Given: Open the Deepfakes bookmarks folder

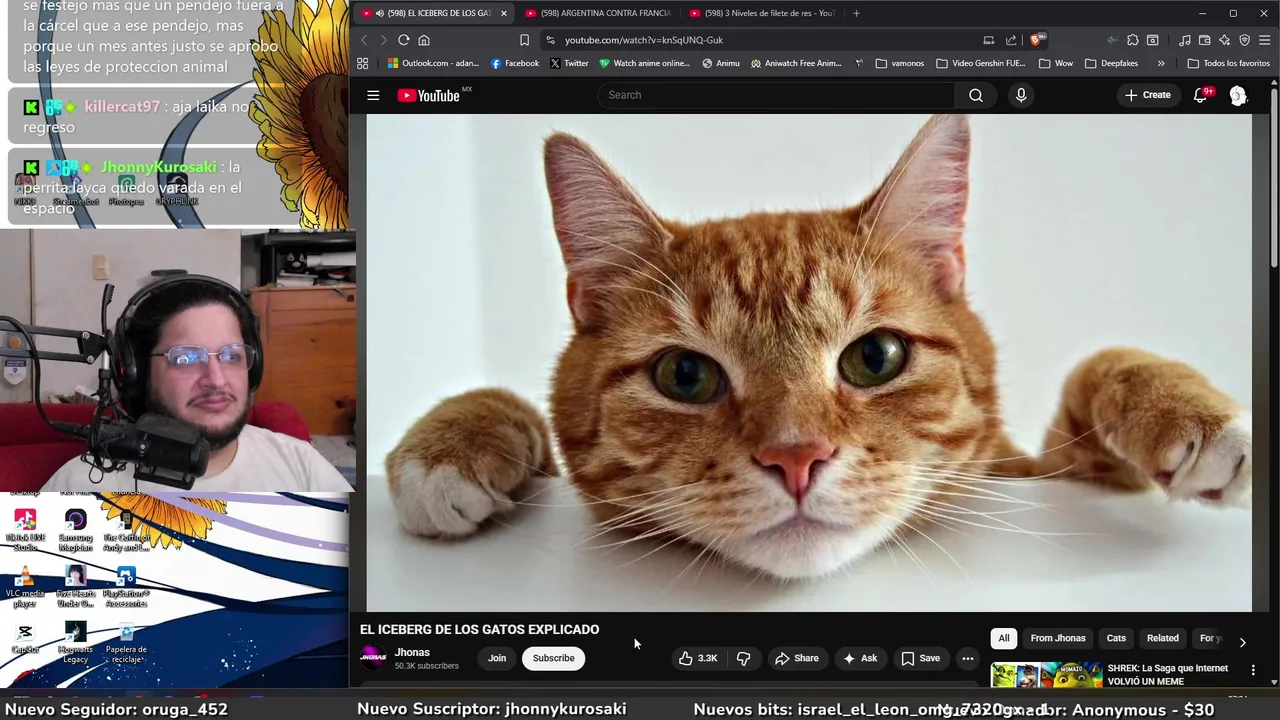Looking at the screenshot, I should click(1112, 63).
